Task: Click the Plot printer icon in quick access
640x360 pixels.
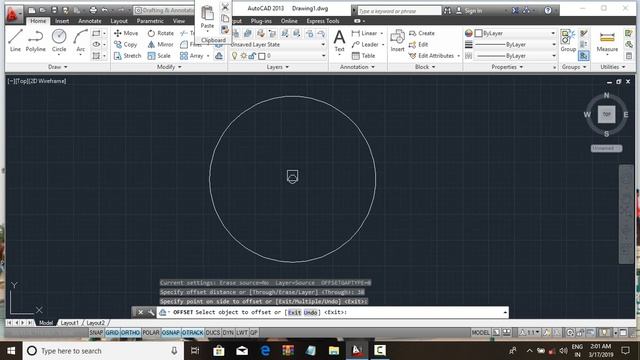Action: (93, 10)
